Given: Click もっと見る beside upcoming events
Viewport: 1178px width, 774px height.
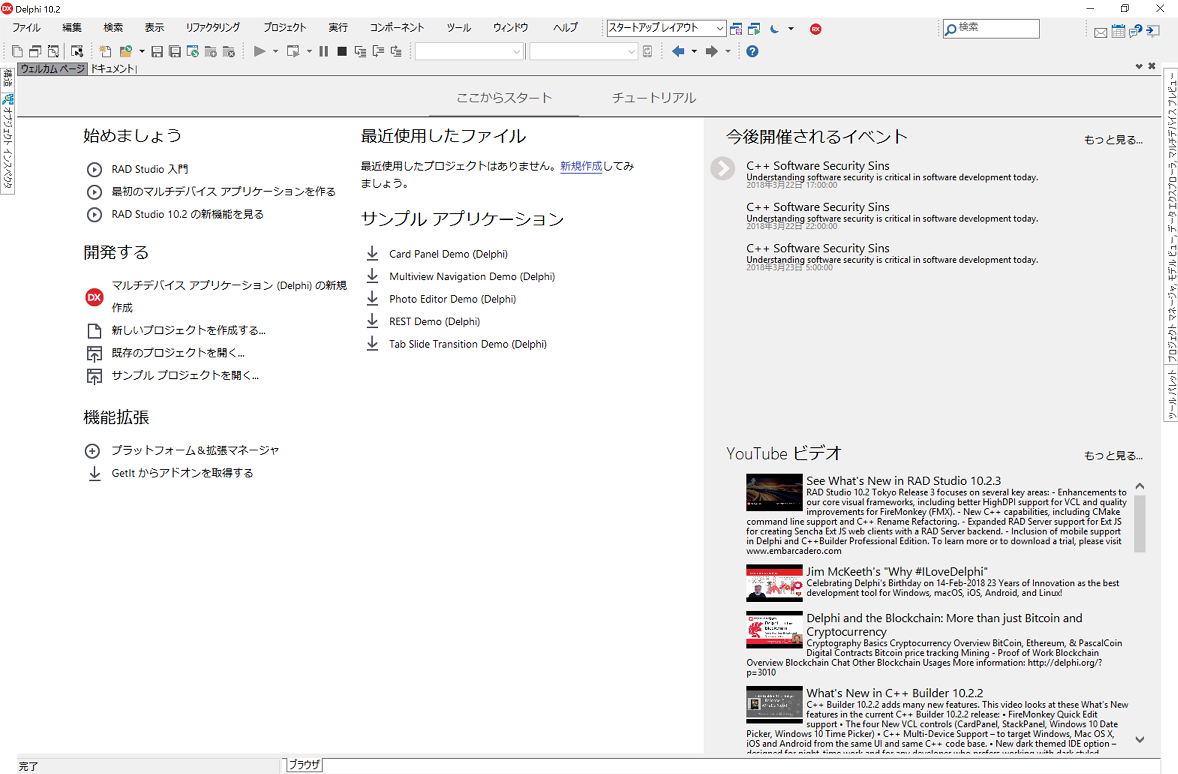Looking at the screenshot, I should [x=1113, y=140].
